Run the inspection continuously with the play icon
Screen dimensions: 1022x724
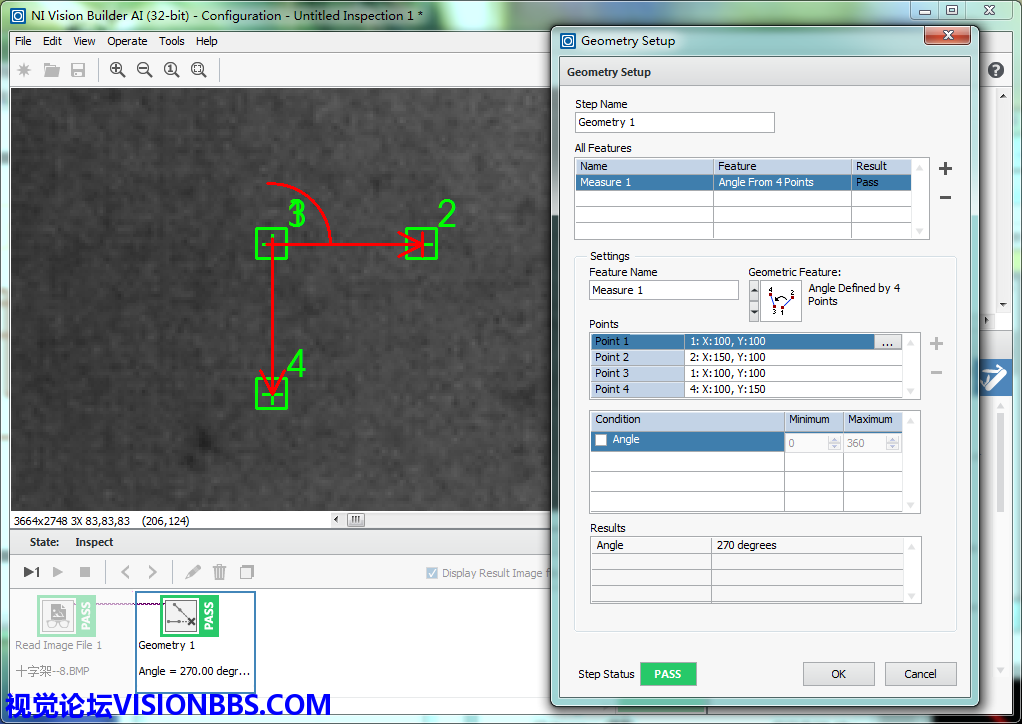tap(58, 572)
